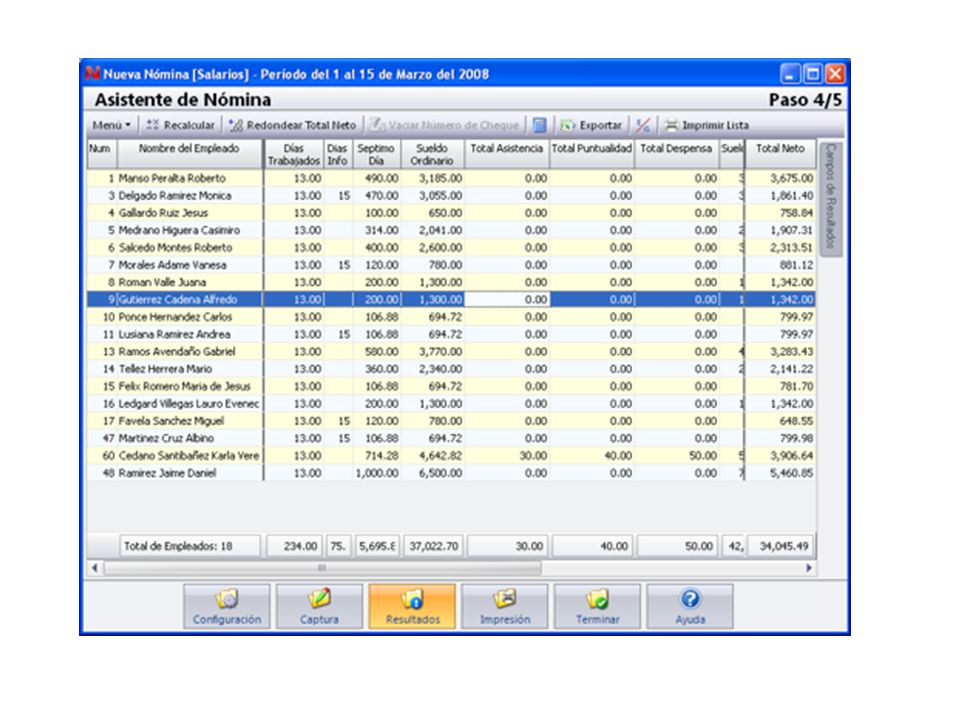Click Recalcular in the toolbar

tap(181, 125)
